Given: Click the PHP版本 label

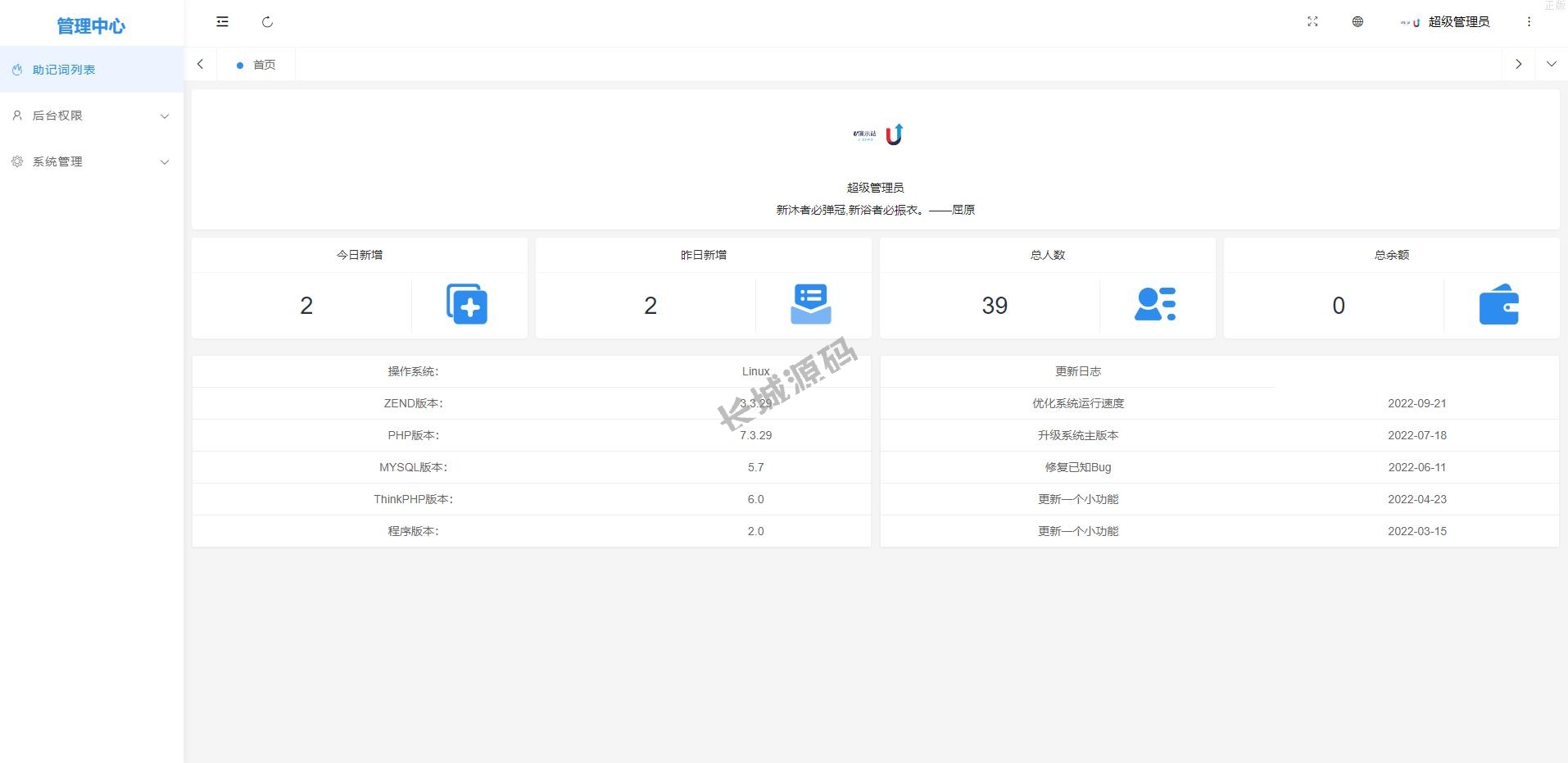Looking at the screenshot, I should click(413, 435).
